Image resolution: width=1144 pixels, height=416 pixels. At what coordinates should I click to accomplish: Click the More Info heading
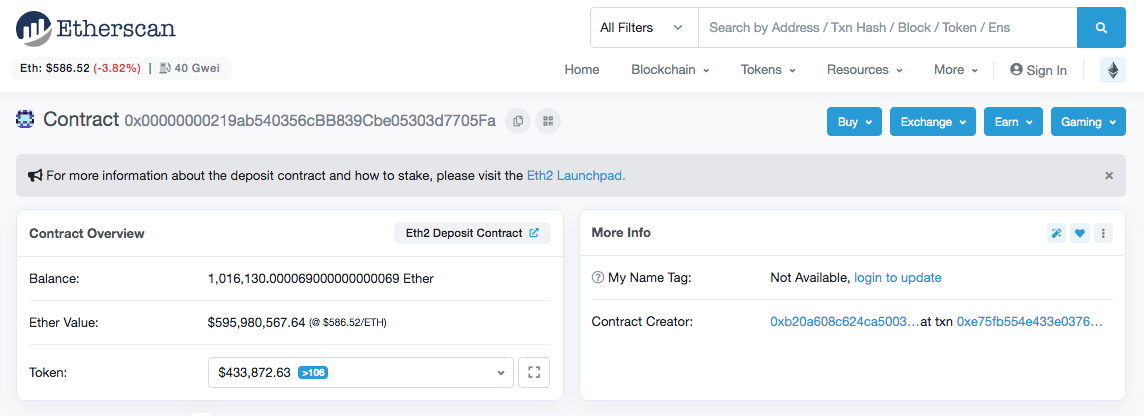point(621,233)
